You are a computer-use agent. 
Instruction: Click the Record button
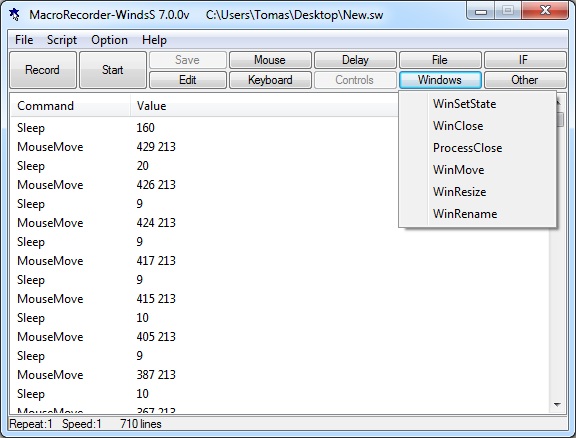(x=43, y=70)
